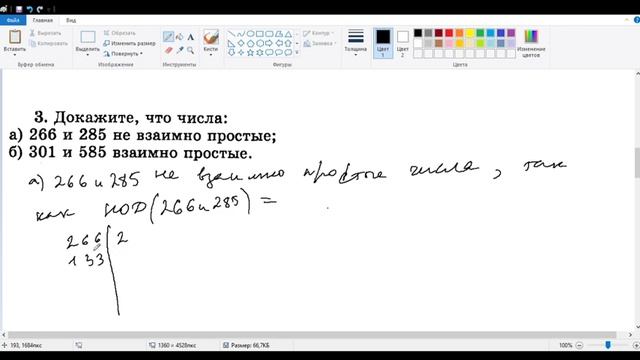This screenshot has height=360, width=640.
Task: Choose the isosceles triangle shape
Action: (288, 33)
